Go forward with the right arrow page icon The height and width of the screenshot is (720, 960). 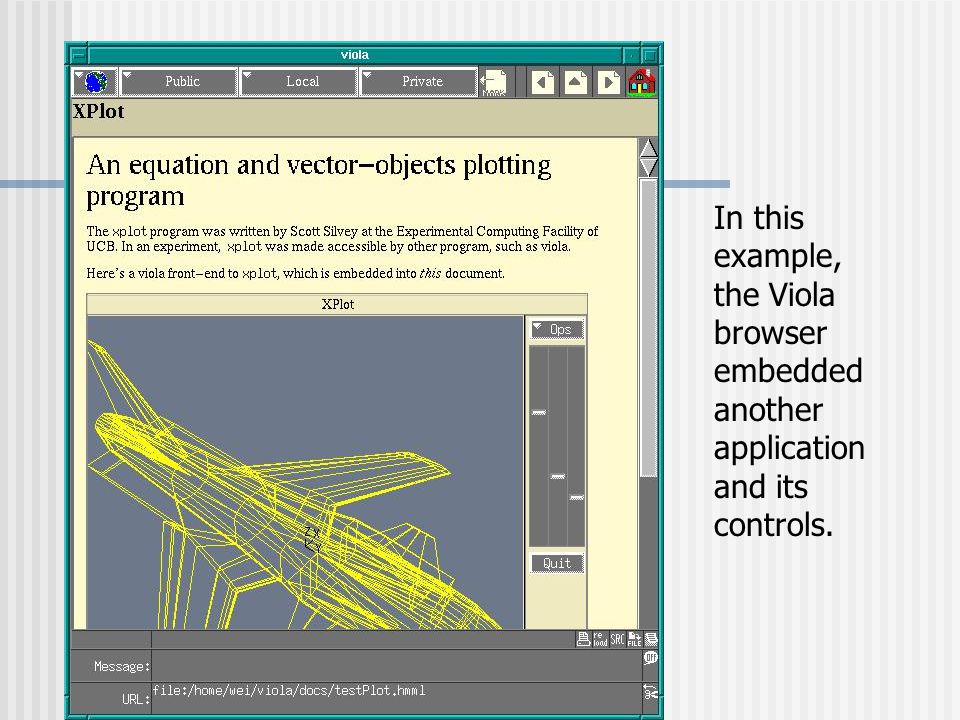(607, 82)
